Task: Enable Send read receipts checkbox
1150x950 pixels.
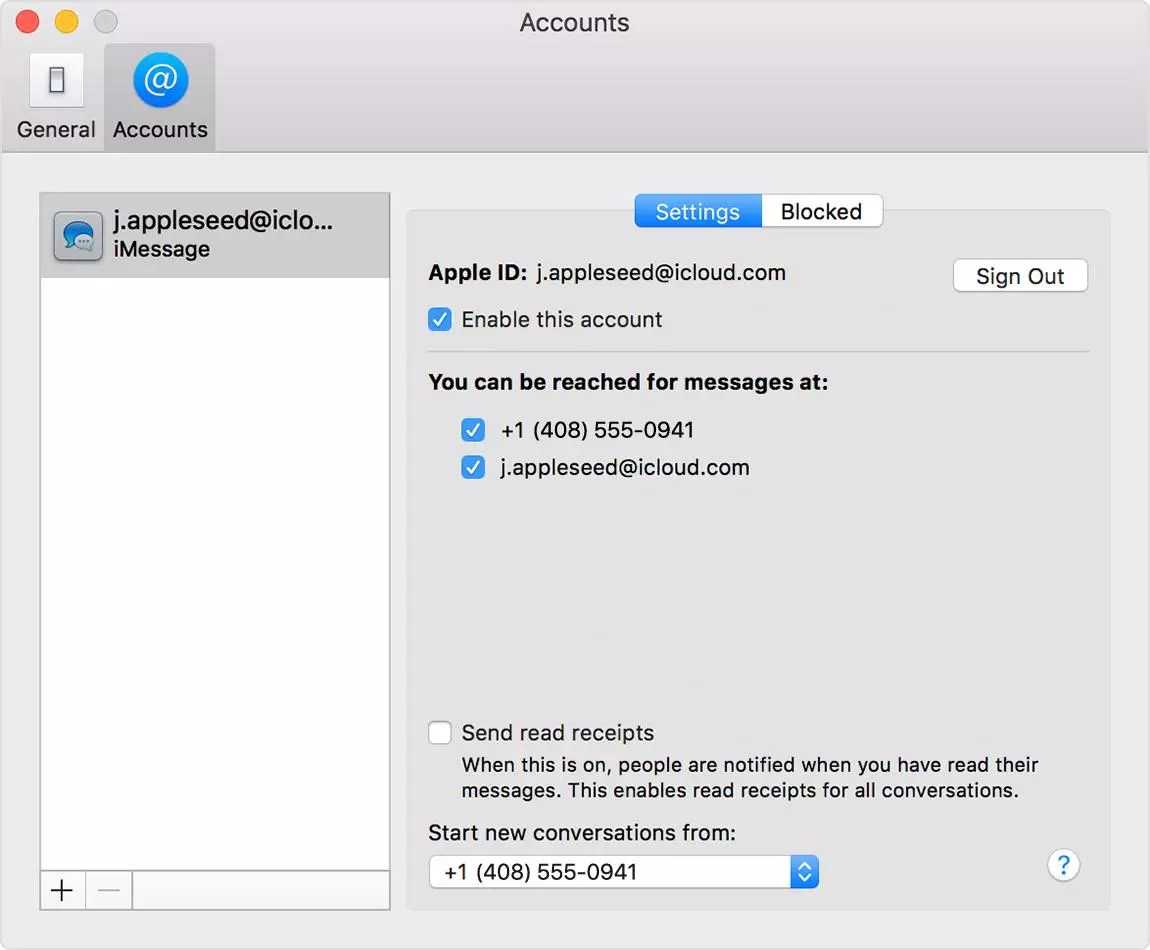Action: click(440, 733)
